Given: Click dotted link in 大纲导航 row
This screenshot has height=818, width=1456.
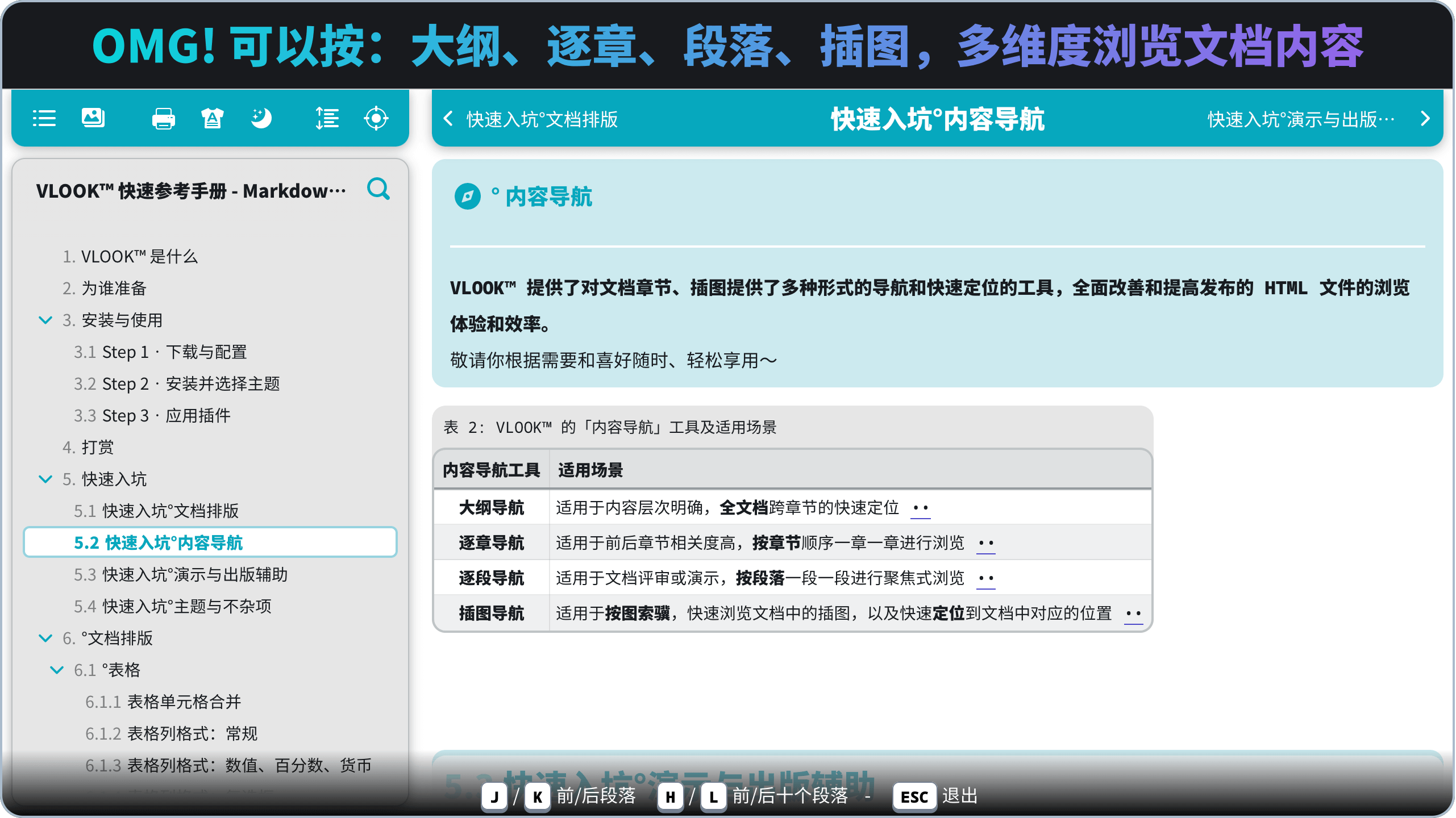Looking at the screenshot, I should (x=921, y=508).
